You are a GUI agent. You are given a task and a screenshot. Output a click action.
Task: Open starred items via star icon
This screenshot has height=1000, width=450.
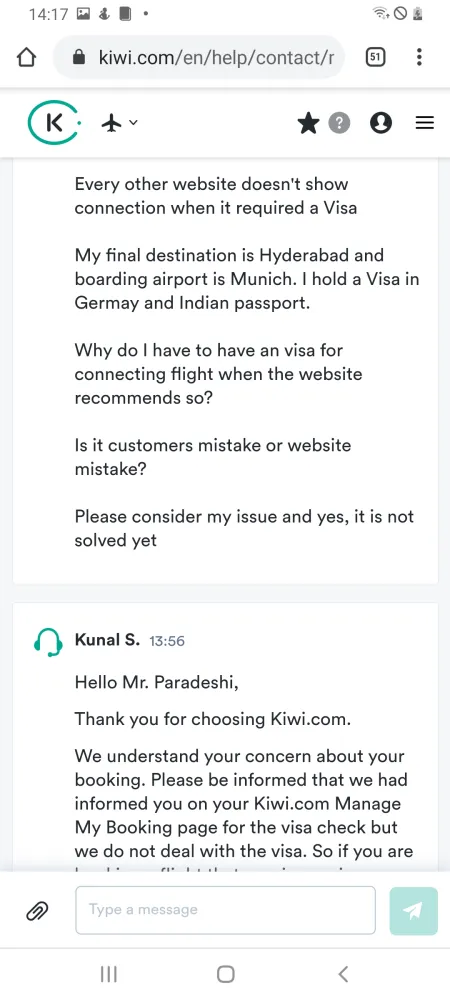tap(308, 123)
